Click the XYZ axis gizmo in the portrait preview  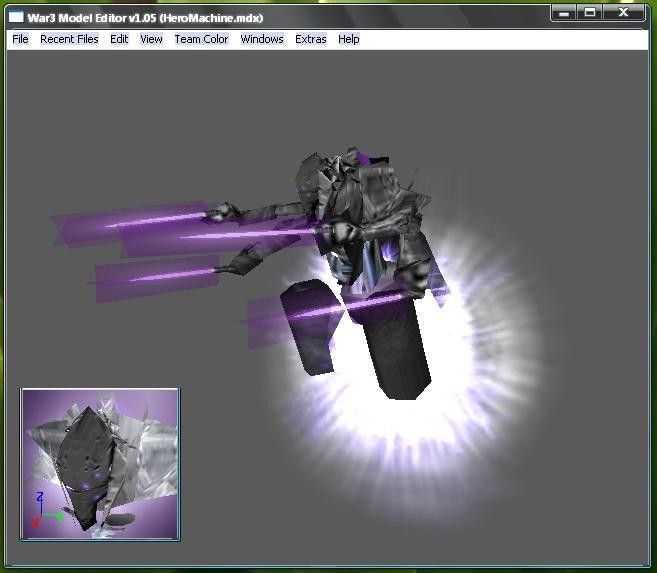[x=45, y=511]
